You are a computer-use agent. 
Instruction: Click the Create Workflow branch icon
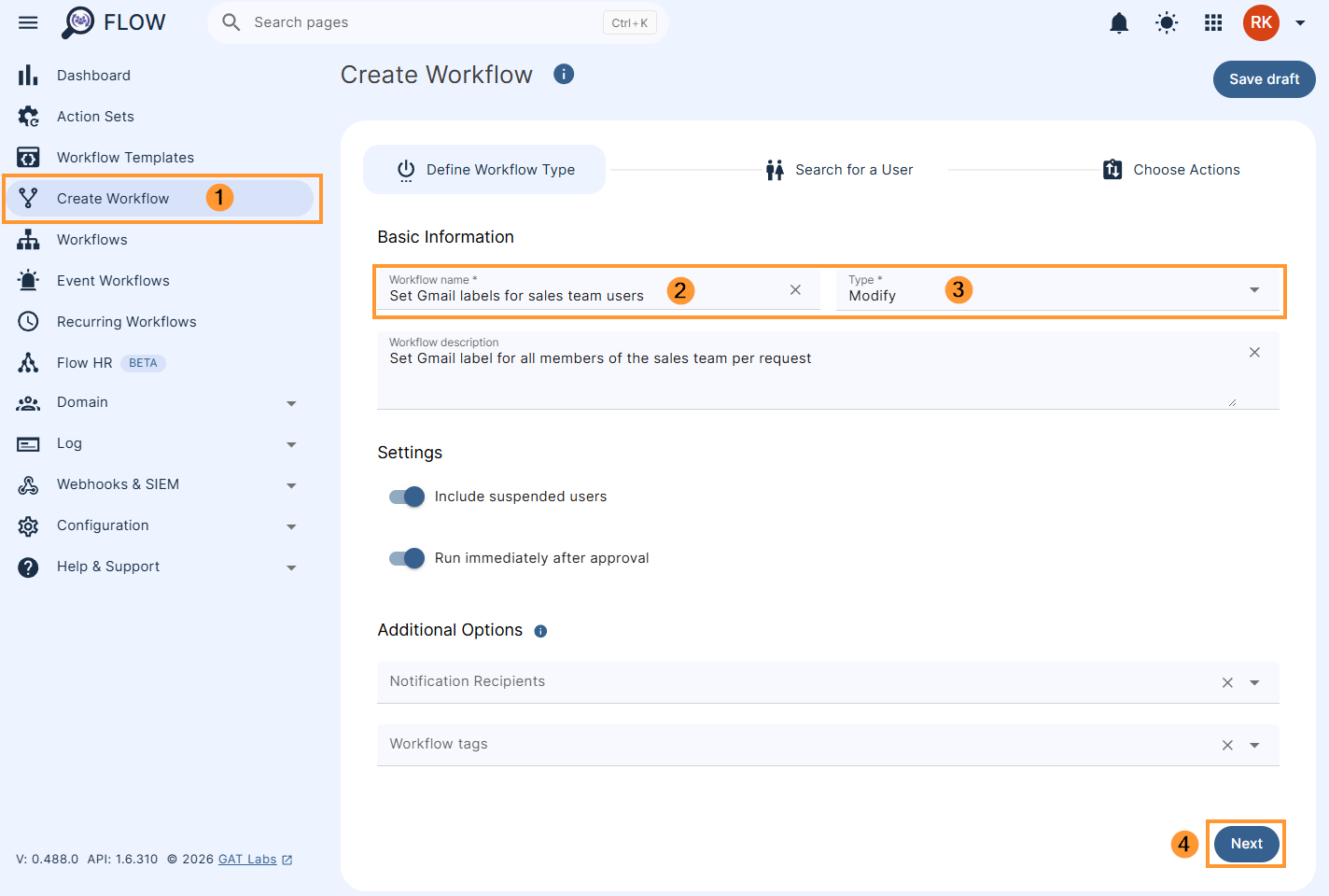click(28, 198)
